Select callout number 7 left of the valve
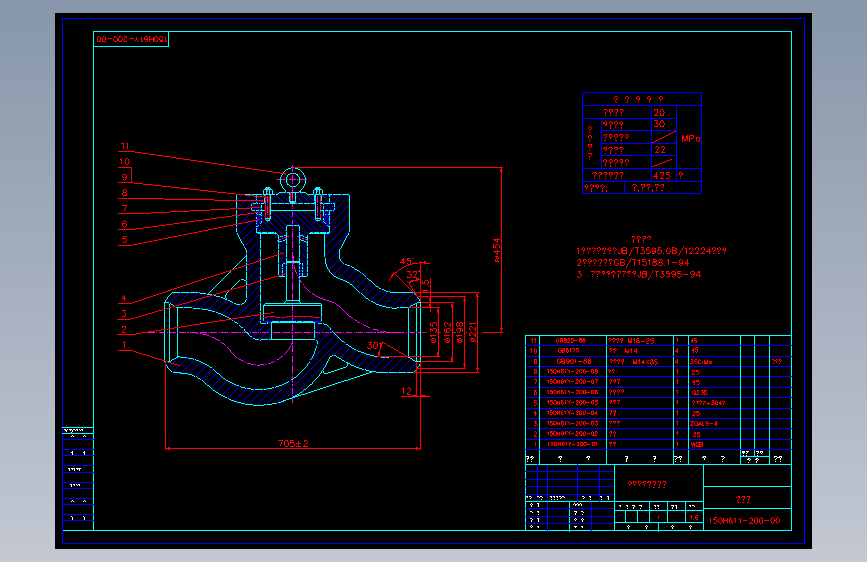 tap(125, 208)
